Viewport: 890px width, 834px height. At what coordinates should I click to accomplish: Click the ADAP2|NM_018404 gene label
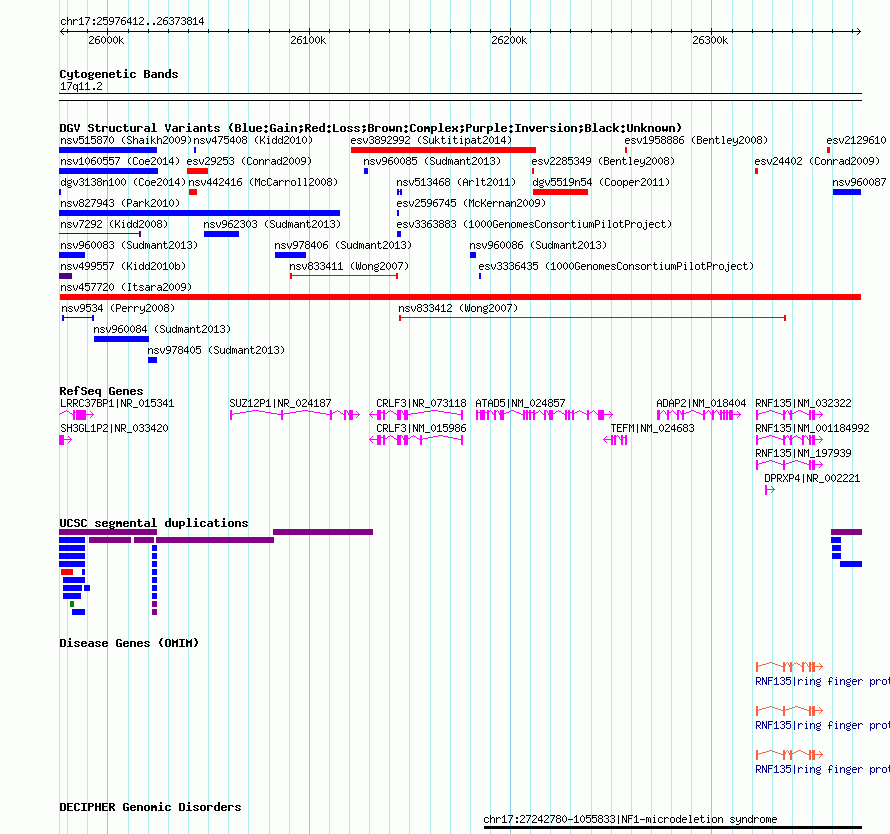[701, 403]
